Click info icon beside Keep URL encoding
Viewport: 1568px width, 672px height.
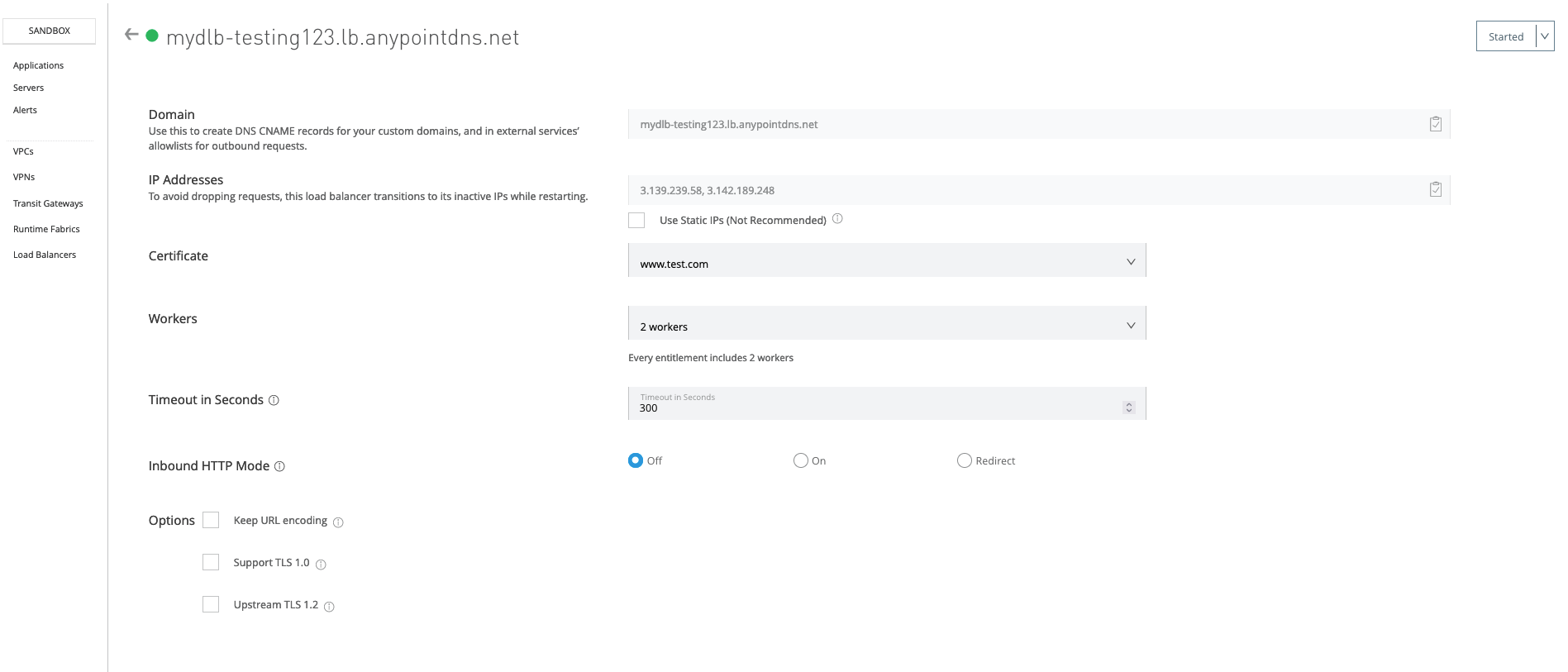[338, 522]
